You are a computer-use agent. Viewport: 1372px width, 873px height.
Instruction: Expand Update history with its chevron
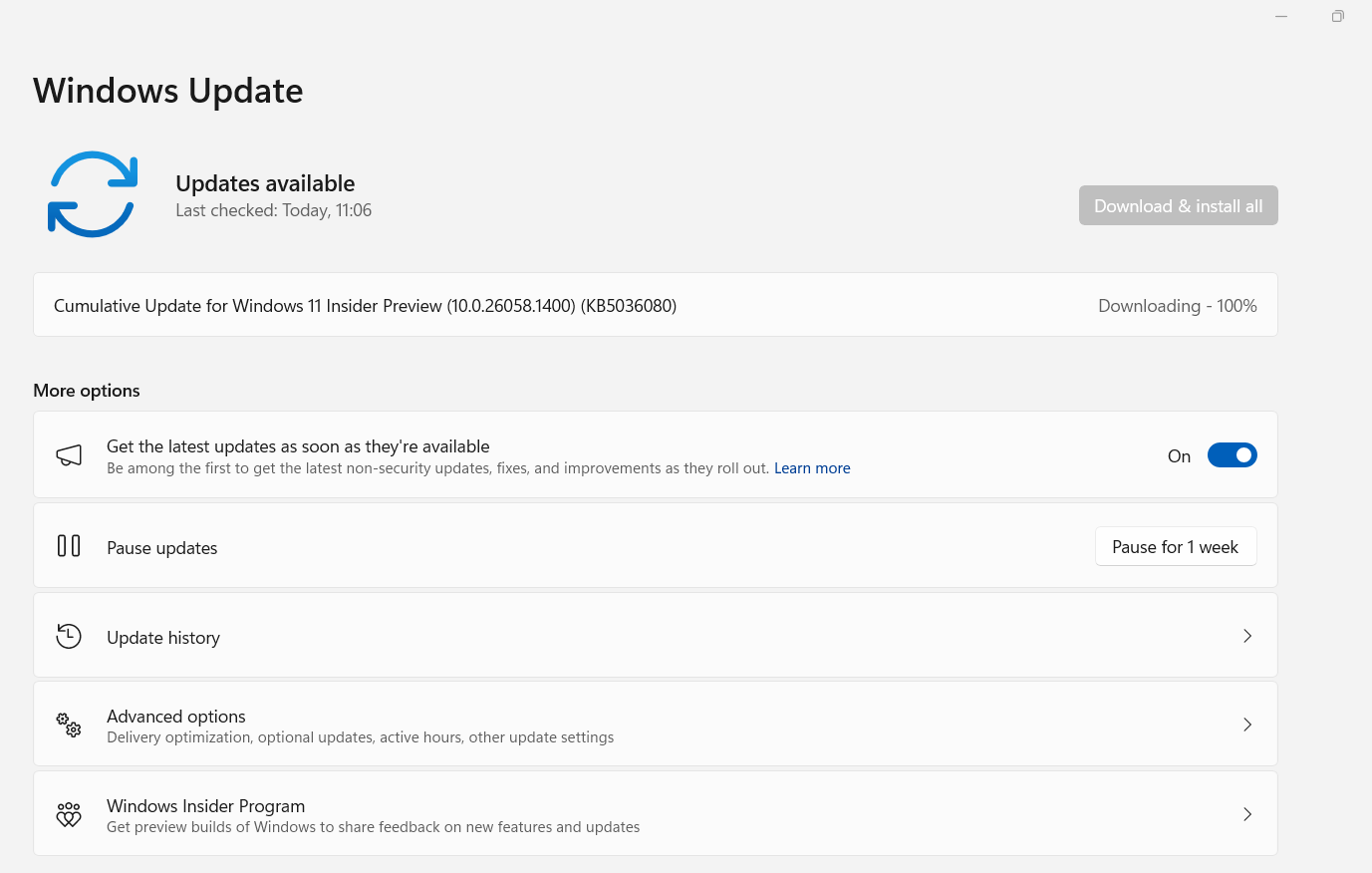click(1247, 635)
